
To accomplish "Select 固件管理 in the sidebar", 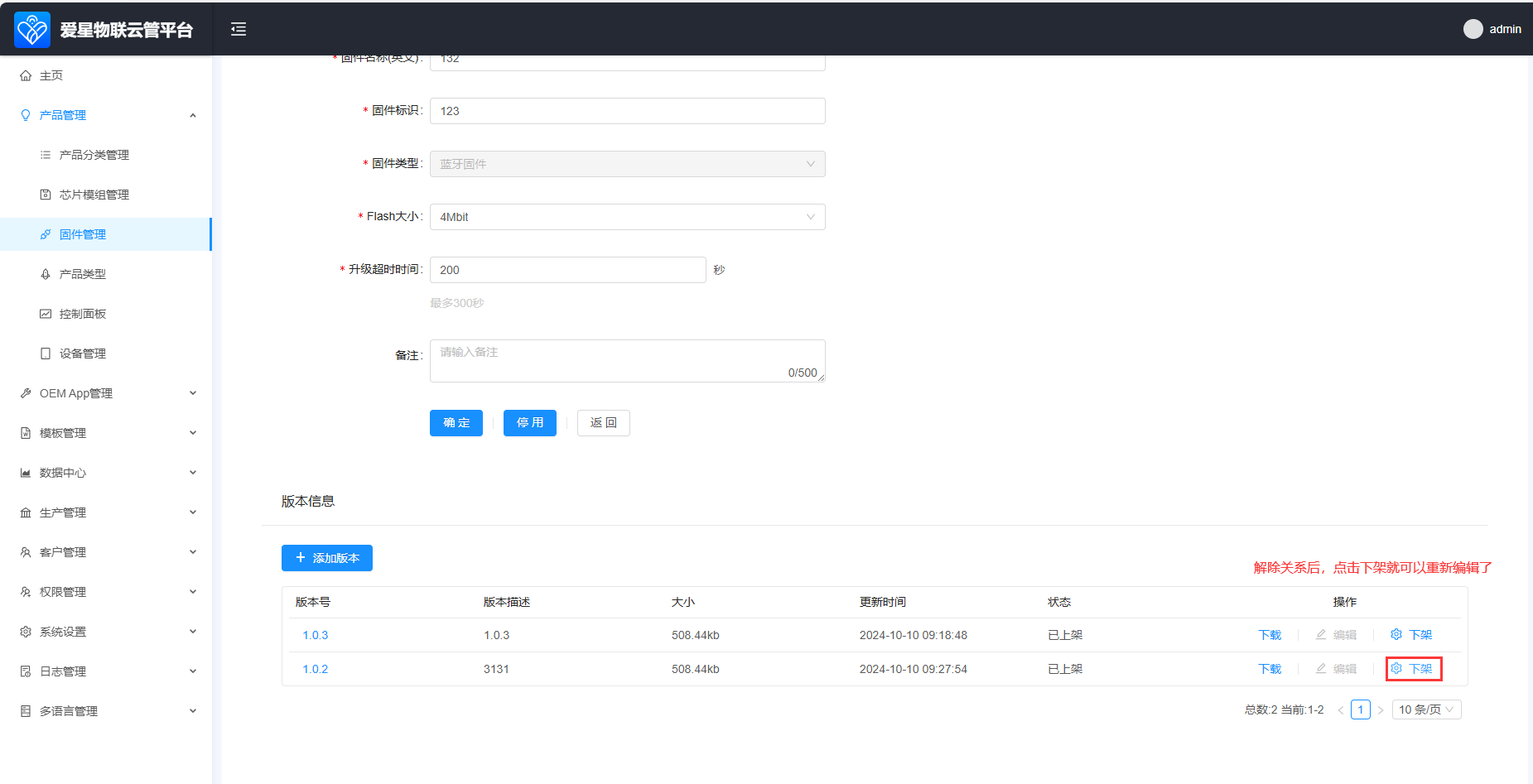I will coord(106,234).
